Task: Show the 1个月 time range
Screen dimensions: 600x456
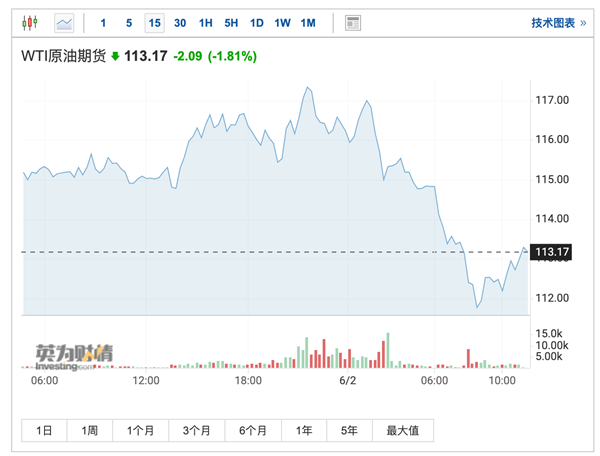Action: click(x=140, y=431)
